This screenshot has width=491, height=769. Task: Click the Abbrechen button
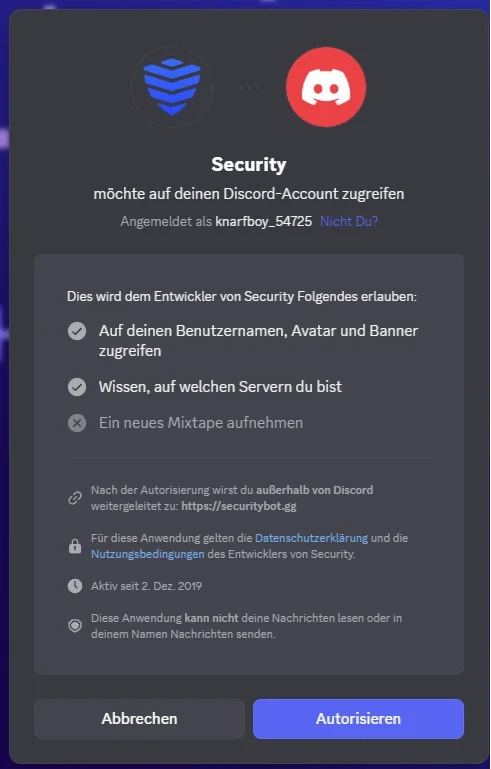tap(139, 718)
